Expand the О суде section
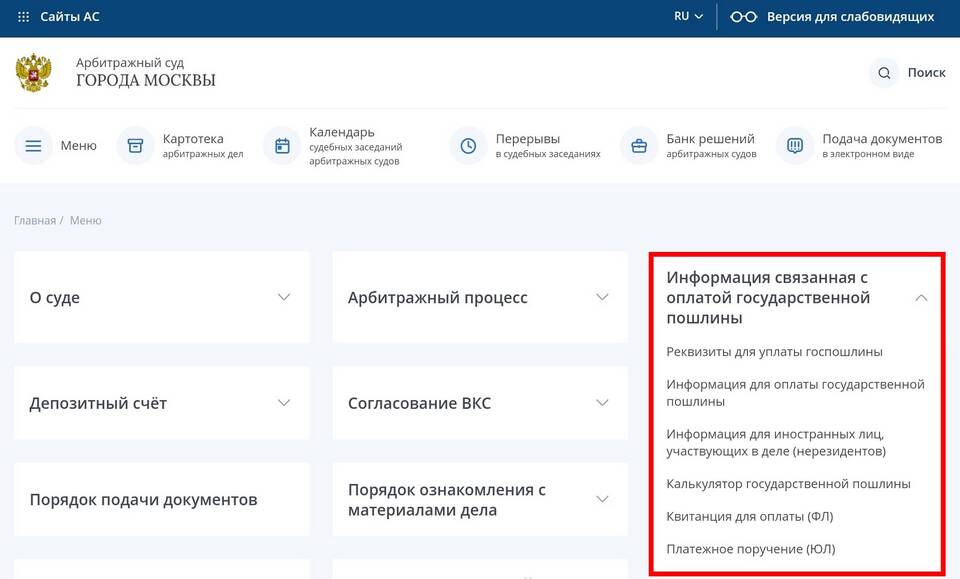Image resolution: width=960 pixels, height=579 pixels. [x=284, y=297]
